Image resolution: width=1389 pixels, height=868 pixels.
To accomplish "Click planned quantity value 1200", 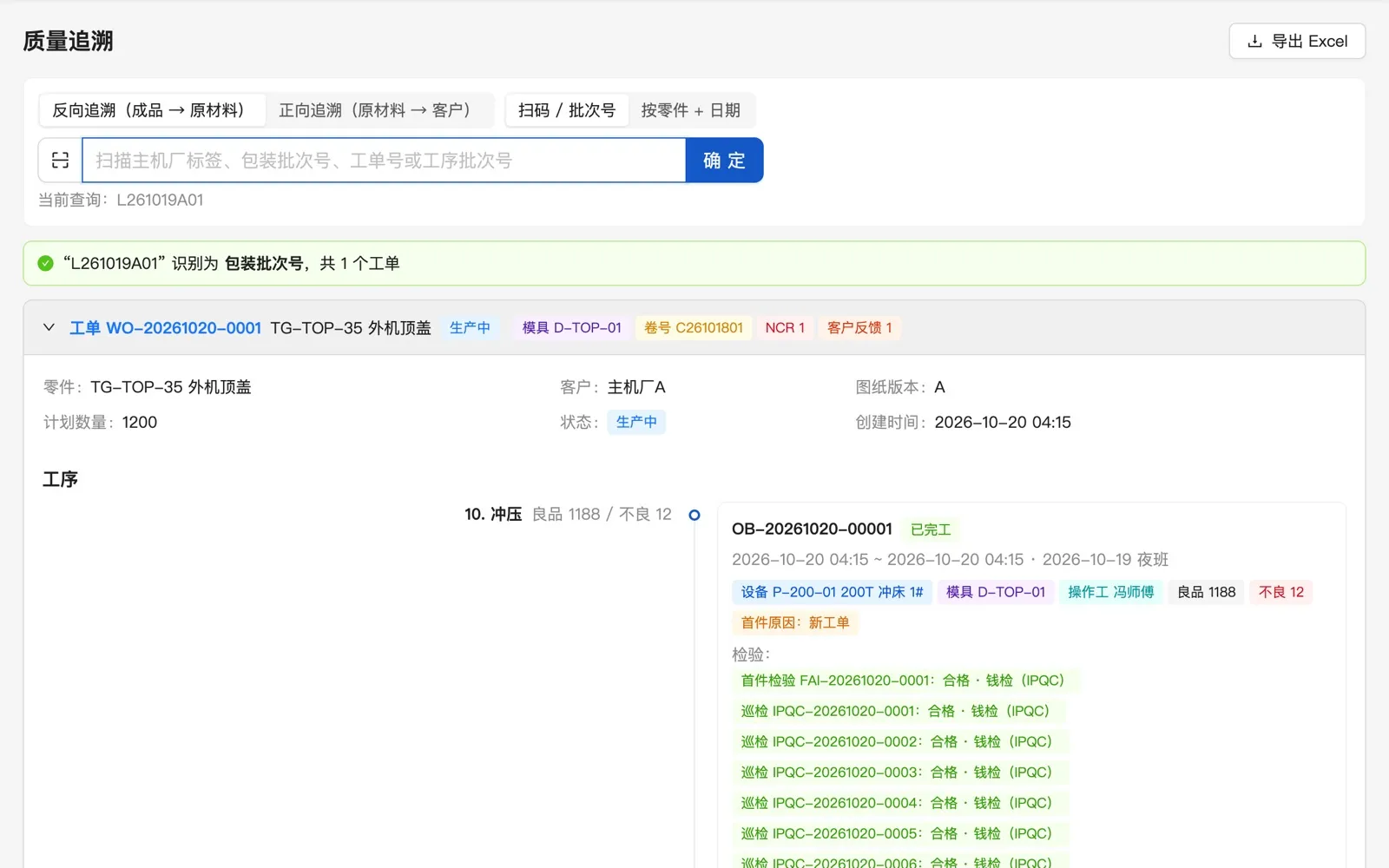I will [140, 422].
